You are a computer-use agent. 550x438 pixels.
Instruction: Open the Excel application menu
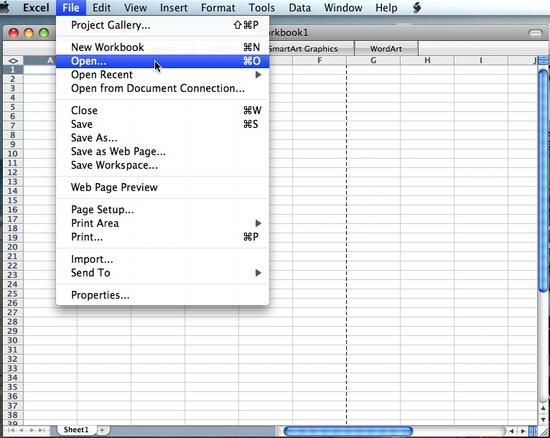(36, 8)
